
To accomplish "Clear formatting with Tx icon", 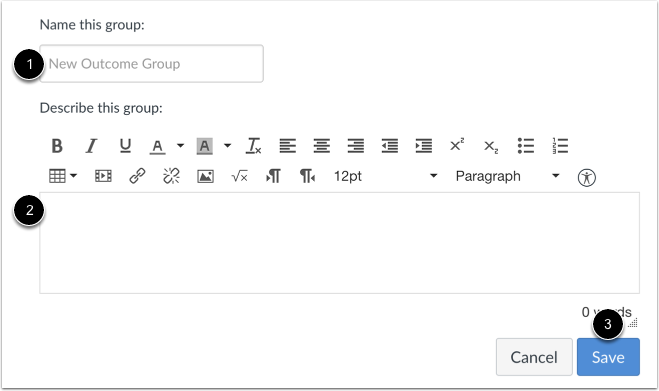I will pos(253,146).
